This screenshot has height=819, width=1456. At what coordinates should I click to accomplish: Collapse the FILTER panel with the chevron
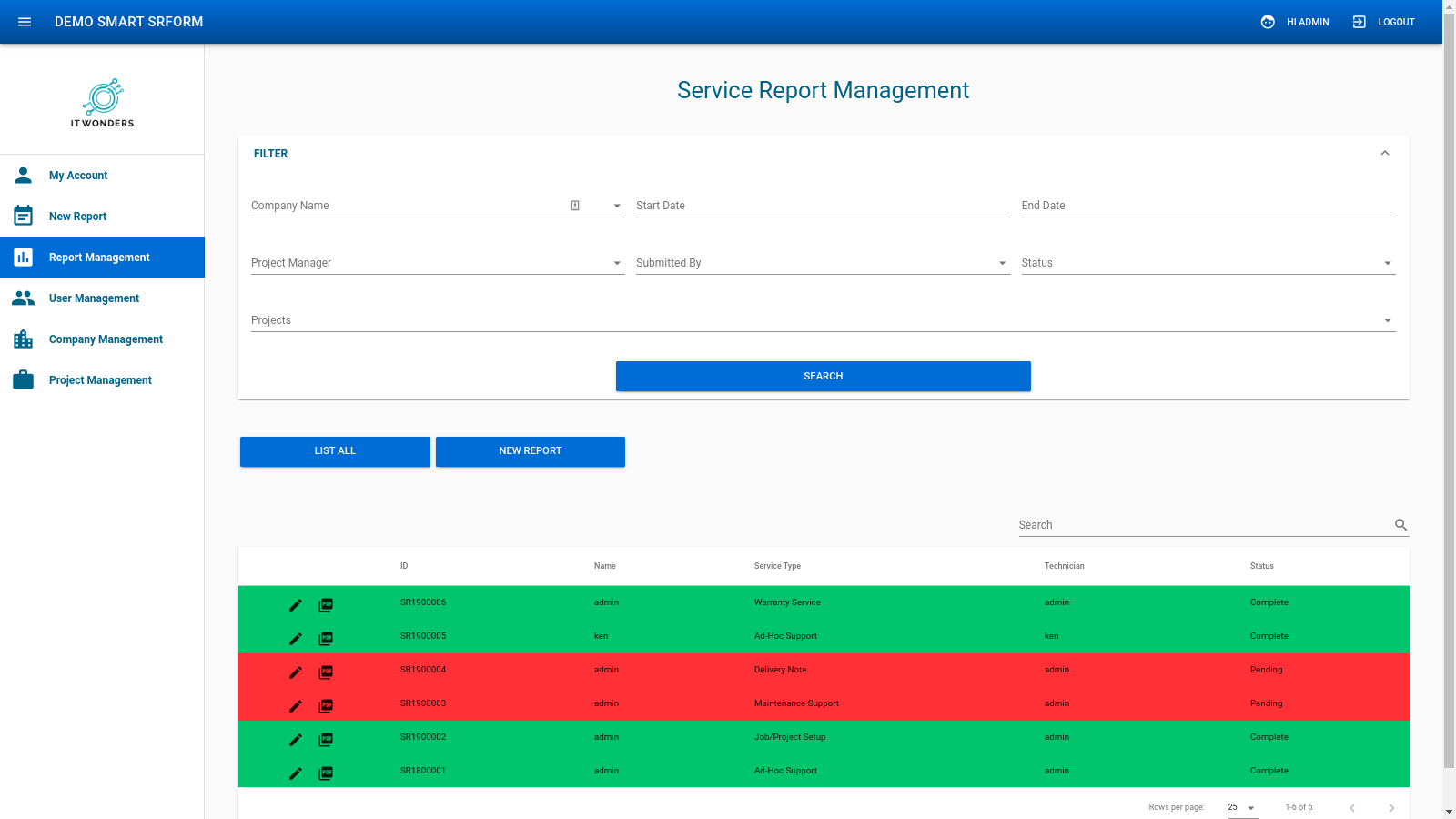pos(1385,152)
